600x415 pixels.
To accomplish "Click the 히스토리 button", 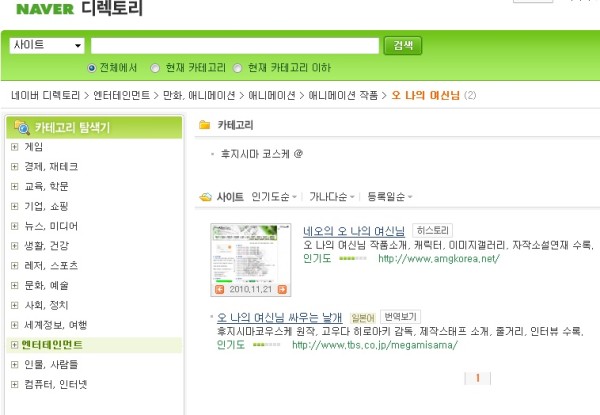I will click(x=432, y=231).
